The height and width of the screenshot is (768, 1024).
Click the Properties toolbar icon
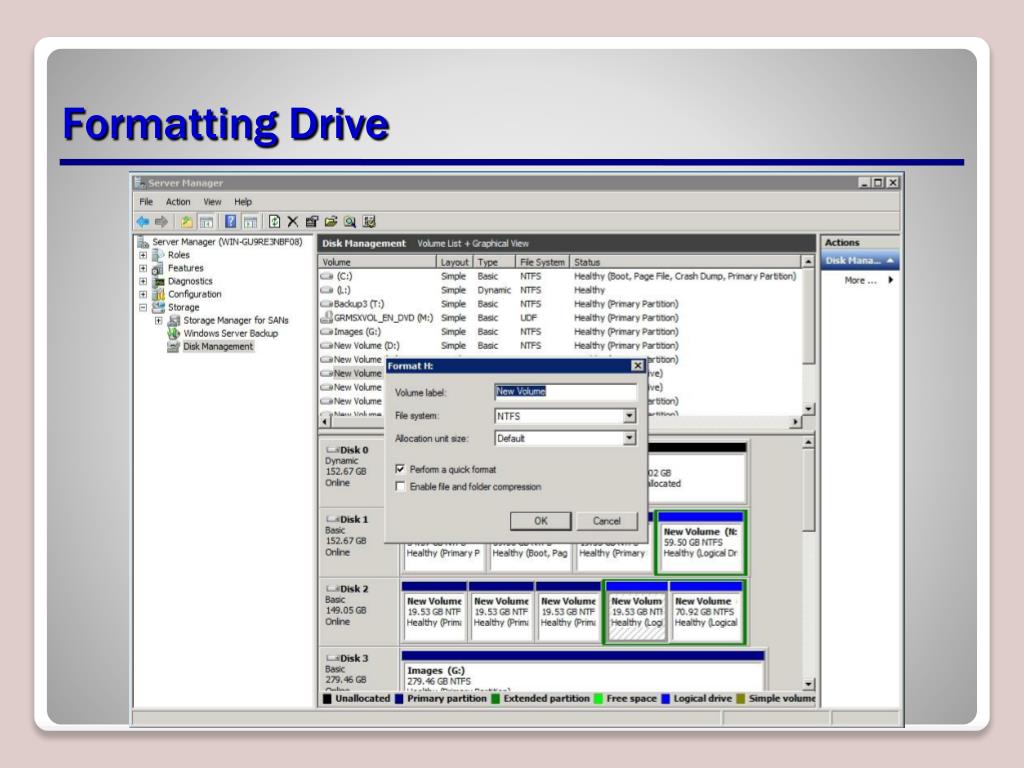click(312, 222)
